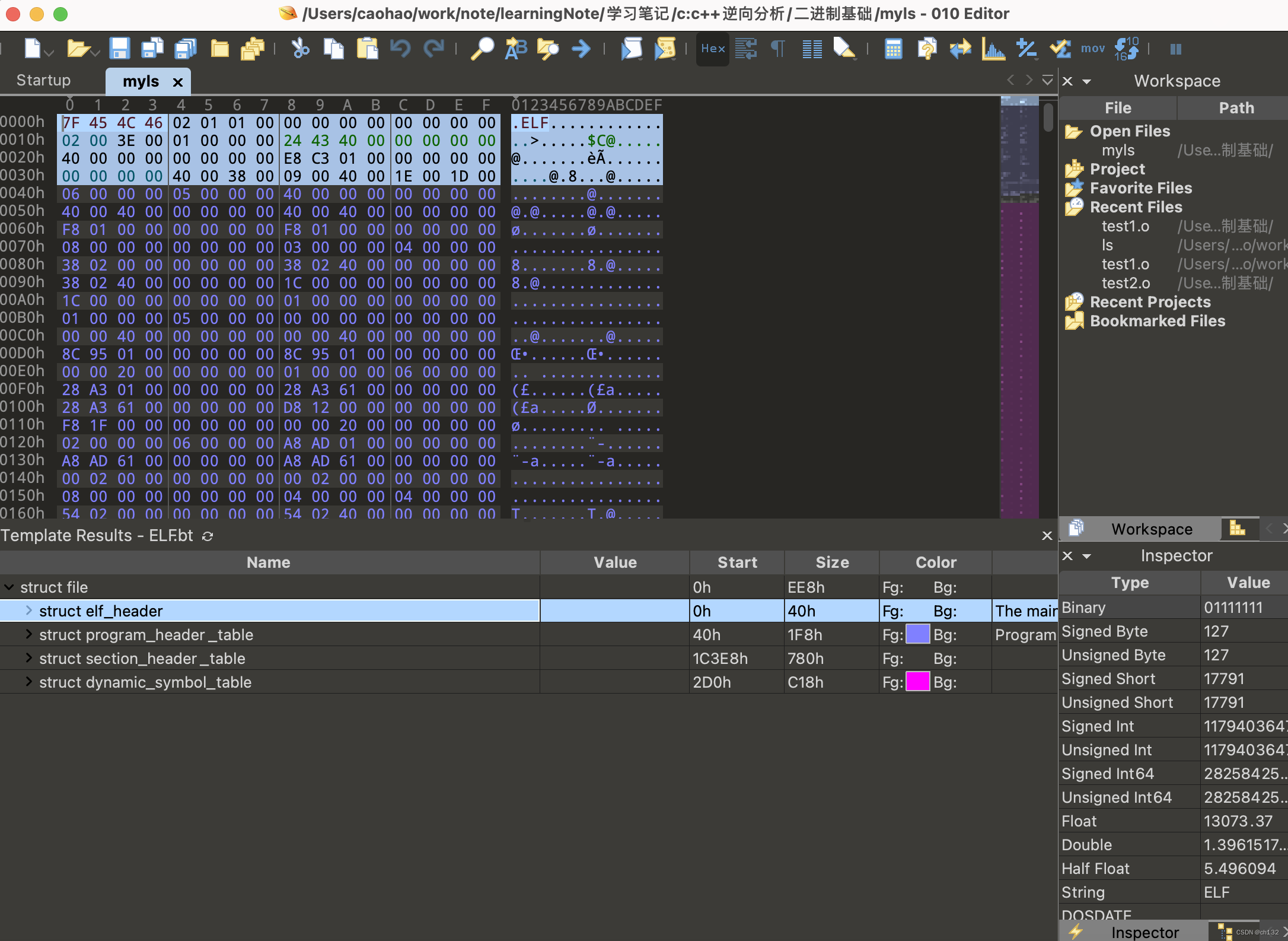Toggle the mov disassembler button
This screenshot has height=941, width=1288.
coord(1093,49)
